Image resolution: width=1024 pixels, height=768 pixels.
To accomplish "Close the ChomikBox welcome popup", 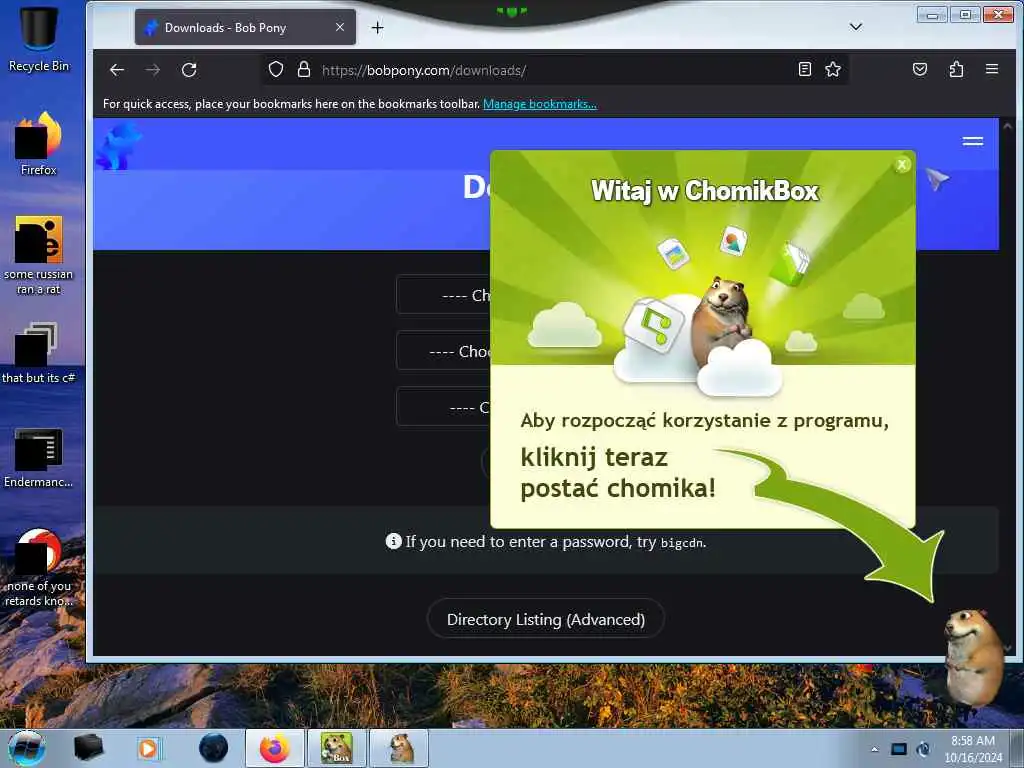I will click(902, 165).
